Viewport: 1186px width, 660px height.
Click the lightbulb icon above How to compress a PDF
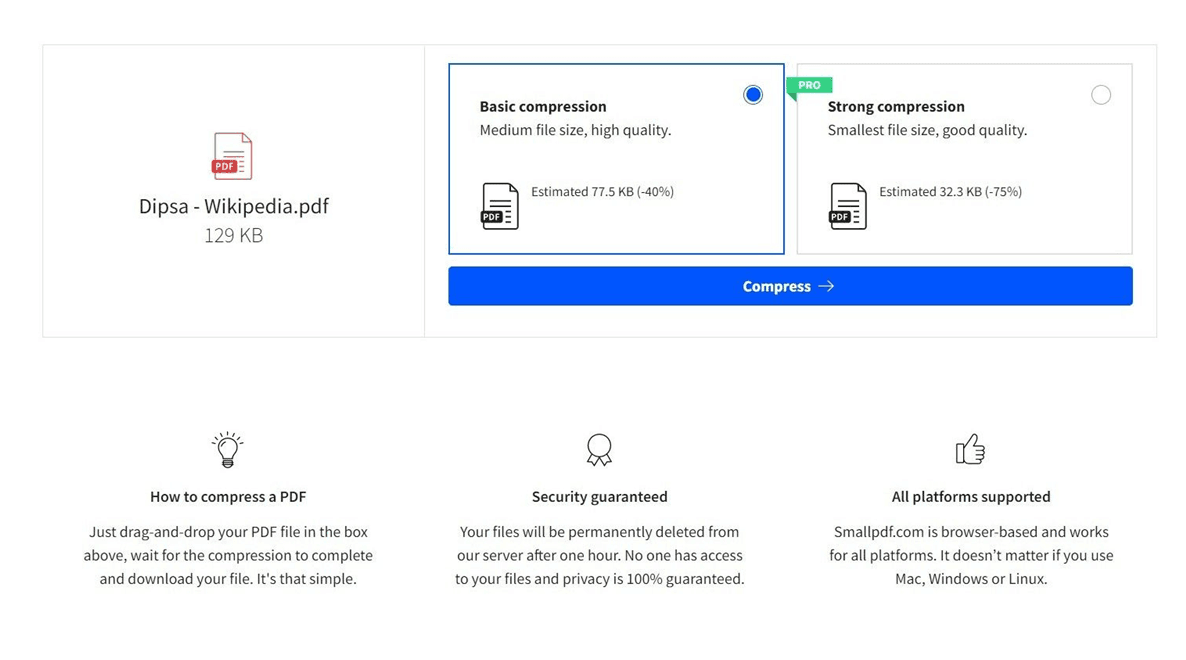click(227, 450)
